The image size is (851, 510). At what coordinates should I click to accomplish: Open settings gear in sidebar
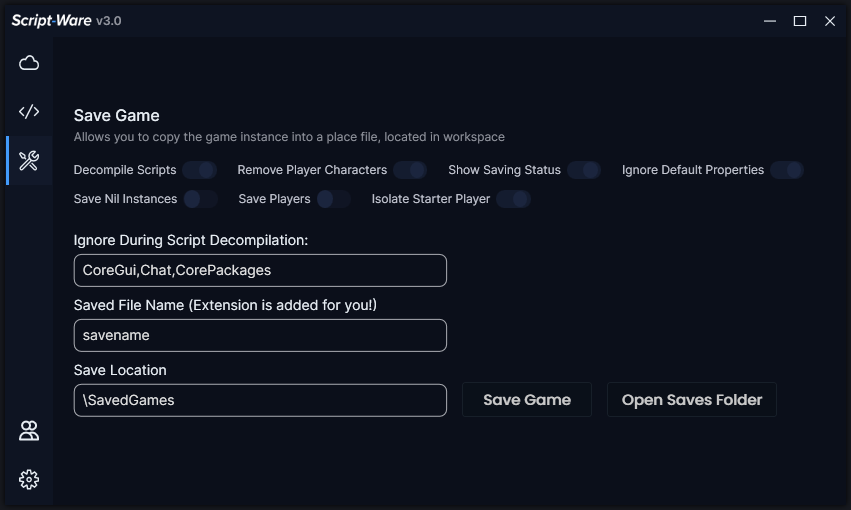point(29,480)
